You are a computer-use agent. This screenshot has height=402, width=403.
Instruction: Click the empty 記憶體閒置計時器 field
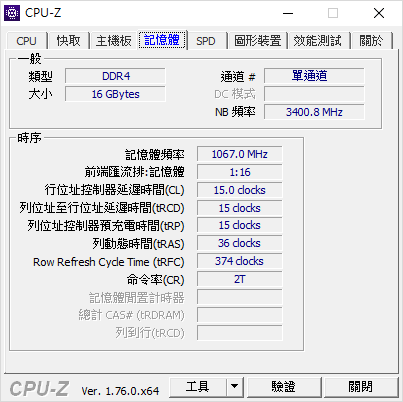(240, 297)
